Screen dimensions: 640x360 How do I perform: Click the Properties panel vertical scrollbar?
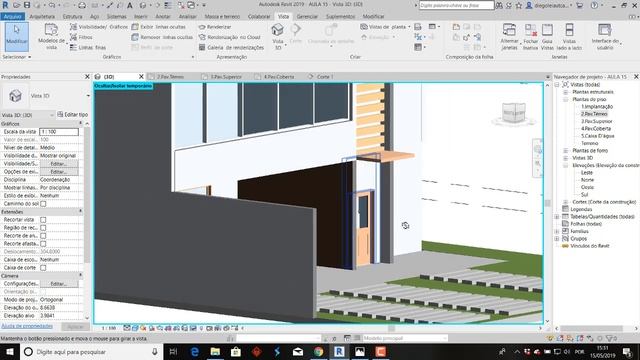(x=87, y=195)
